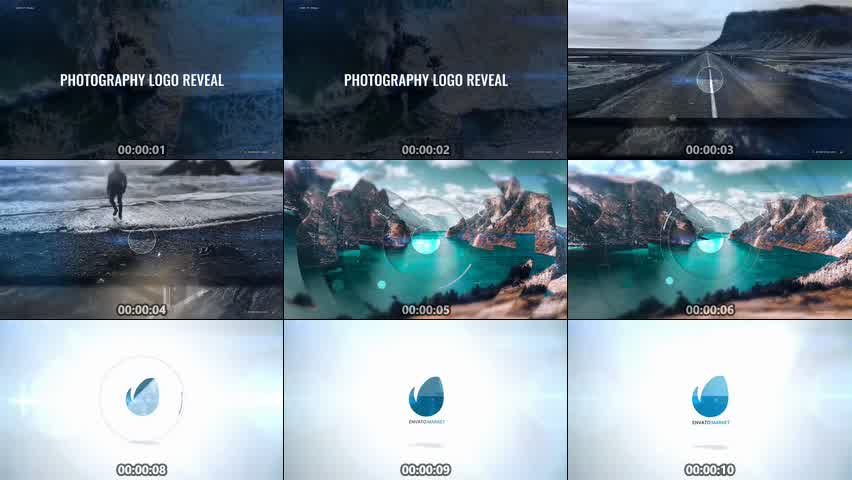This screenshot has height=480, width=852.
Task: Click the Envato leaf logo in 00:00:09 frame
Action: [x=427, y=396]
